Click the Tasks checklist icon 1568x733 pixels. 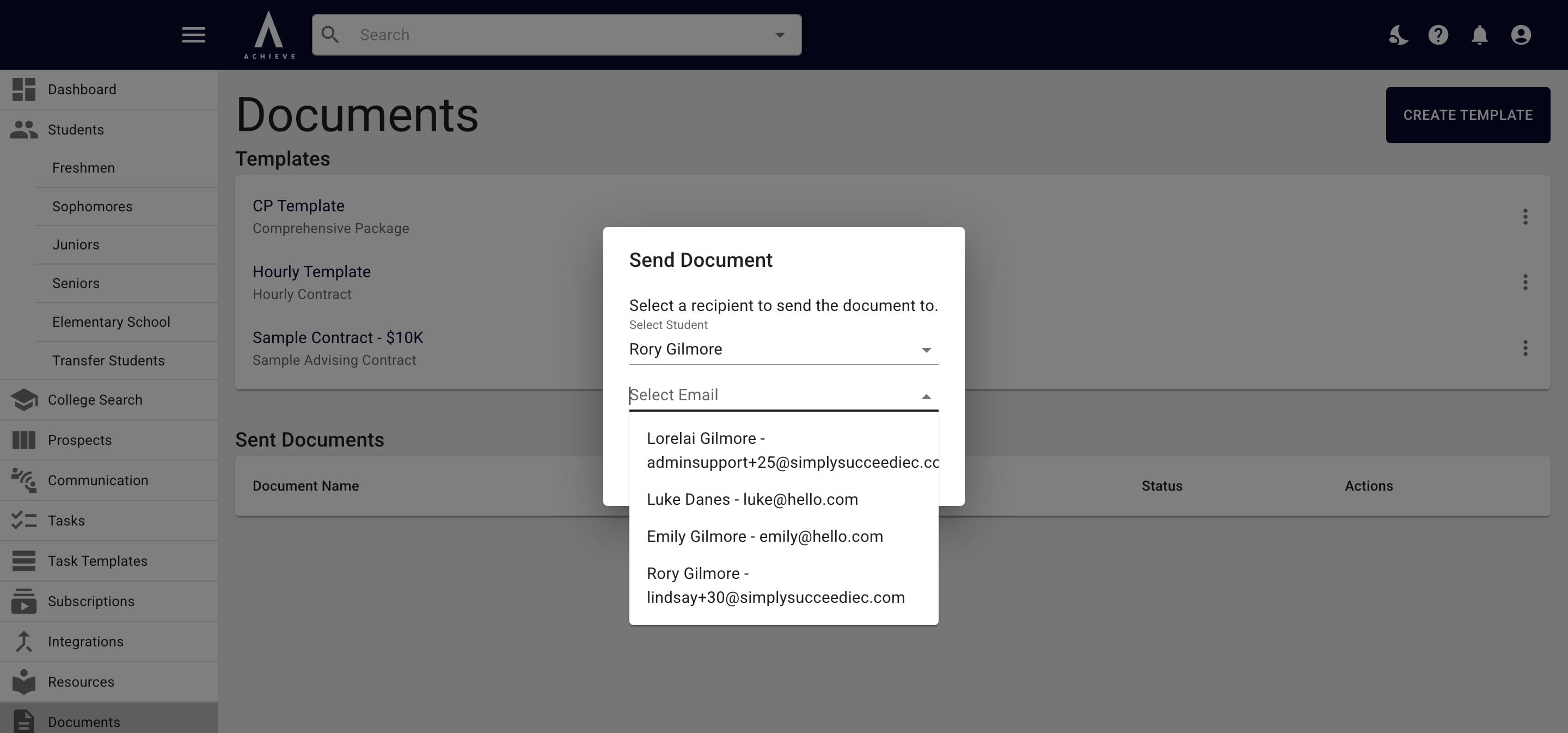[x=24, y=521]
